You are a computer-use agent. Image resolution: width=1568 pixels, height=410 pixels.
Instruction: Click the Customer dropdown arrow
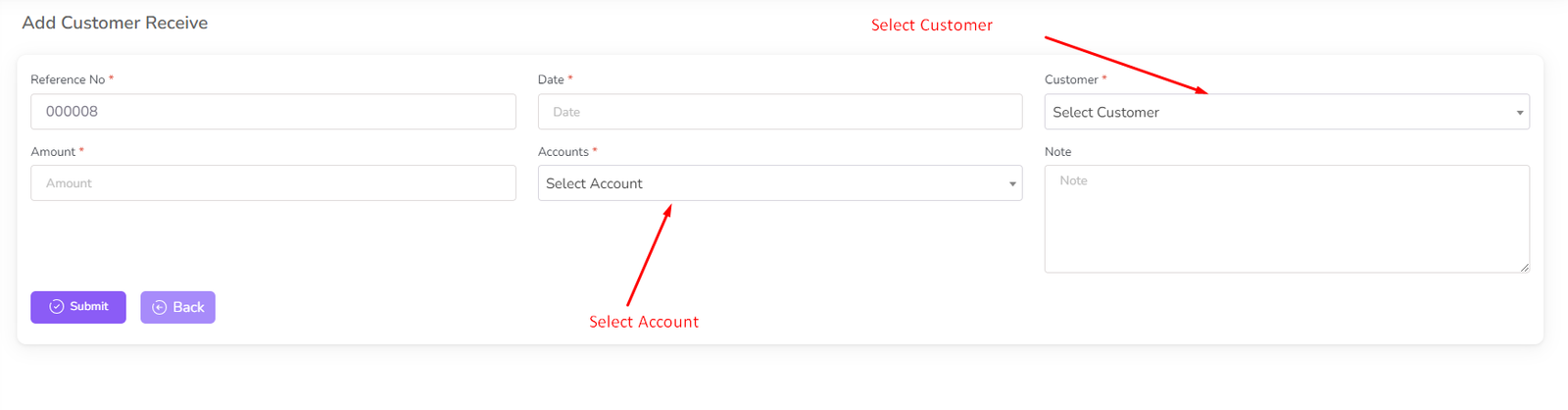(x=1520, y=113)
